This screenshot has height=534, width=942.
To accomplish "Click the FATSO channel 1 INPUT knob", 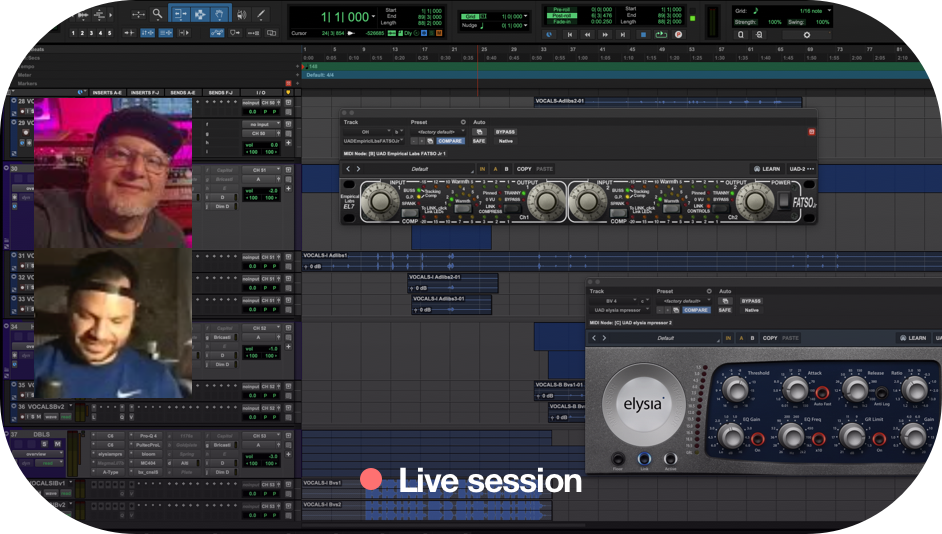I will point(380,201).
